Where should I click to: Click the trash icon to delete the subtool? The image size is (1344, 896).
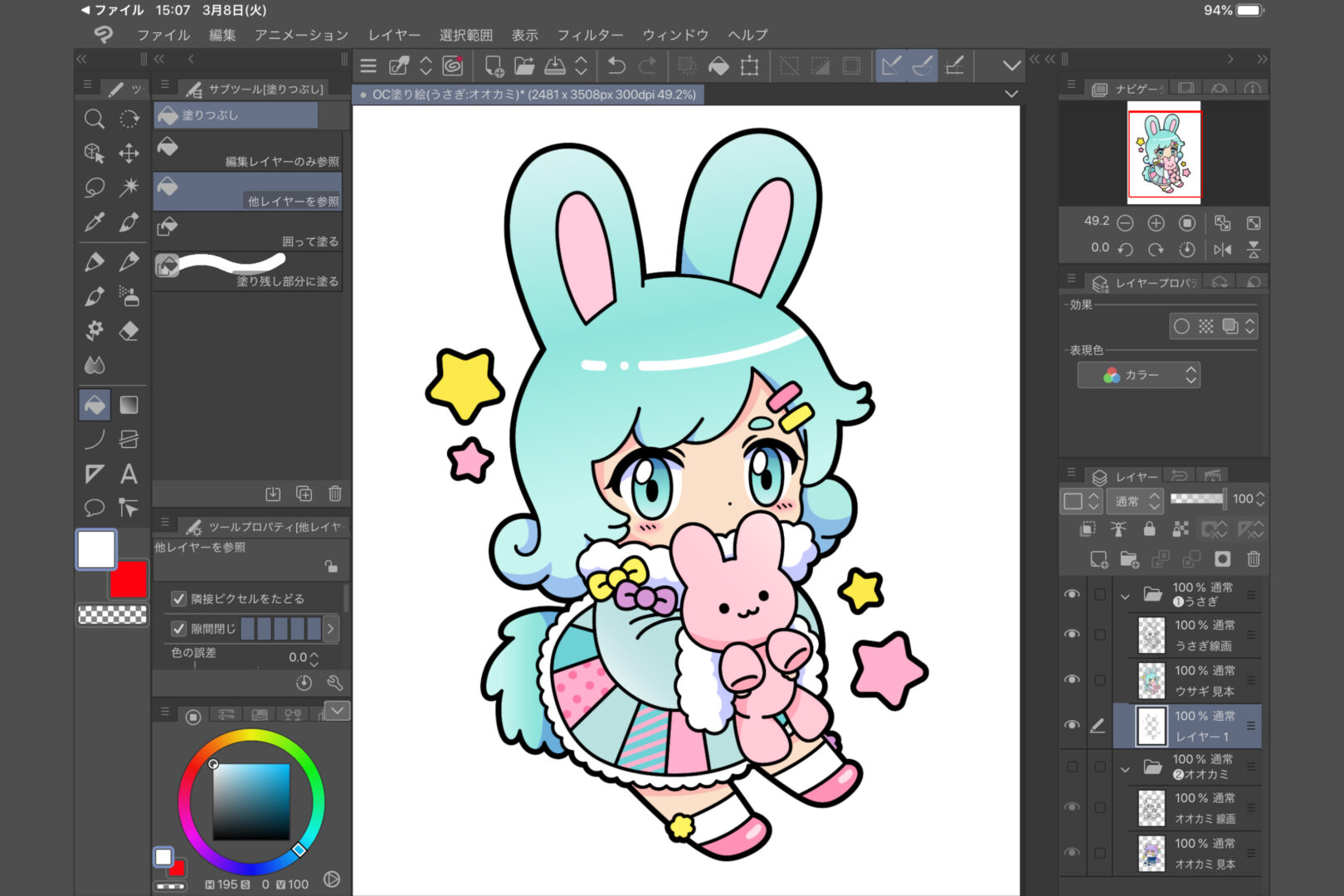point(335,494)
